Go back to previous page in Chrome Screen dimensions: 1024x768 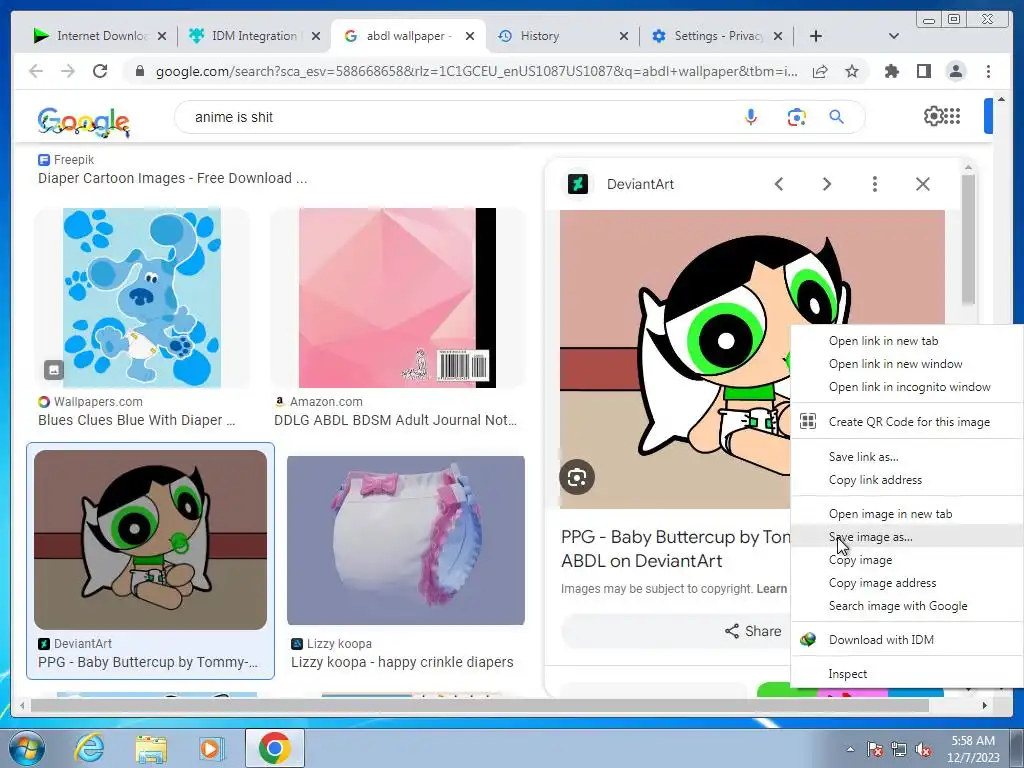pyautogui.click(x=36, y=71)
